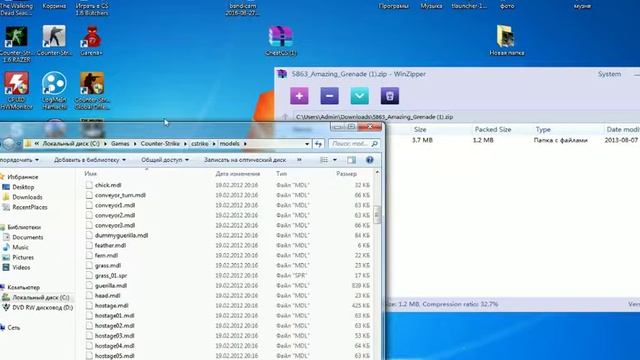Select the Новая папка desktop folder
The image size is (640, 360).
point(507,40)
